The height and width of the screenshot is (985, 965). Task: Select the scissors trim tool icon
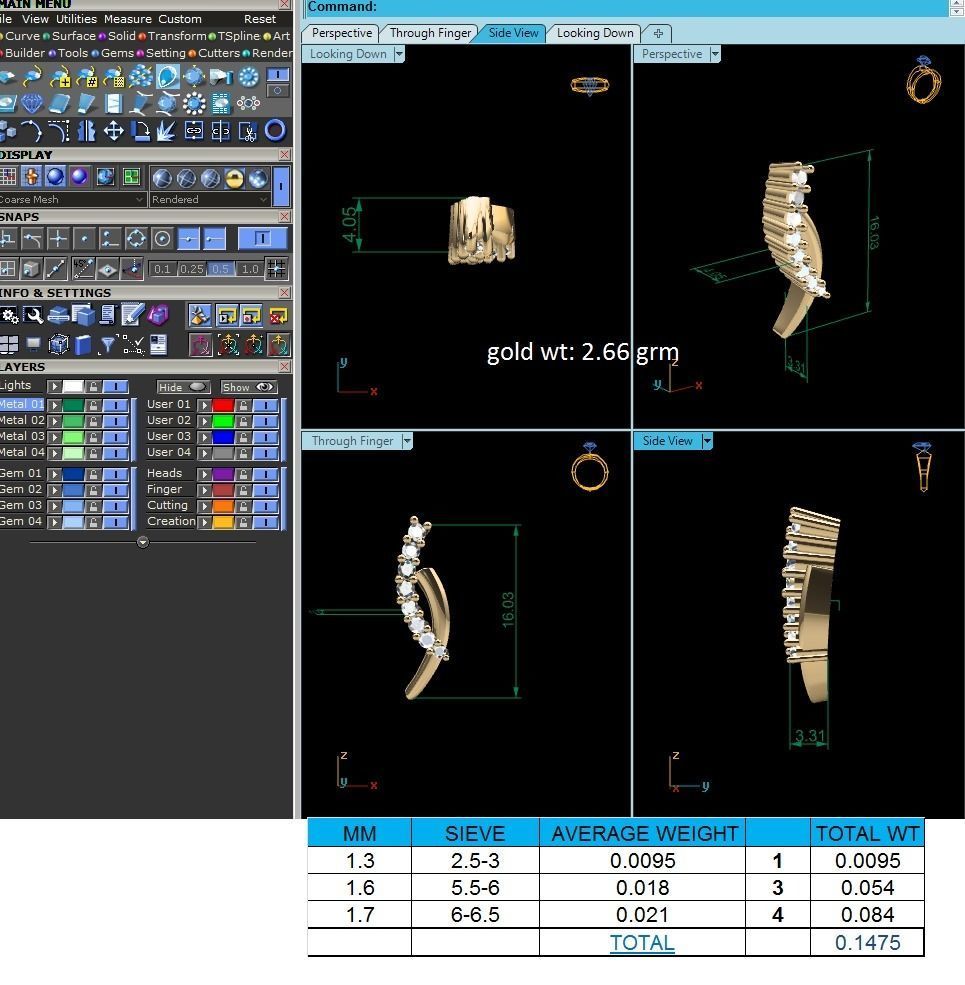pyautogui.click(x=248, y=131)
